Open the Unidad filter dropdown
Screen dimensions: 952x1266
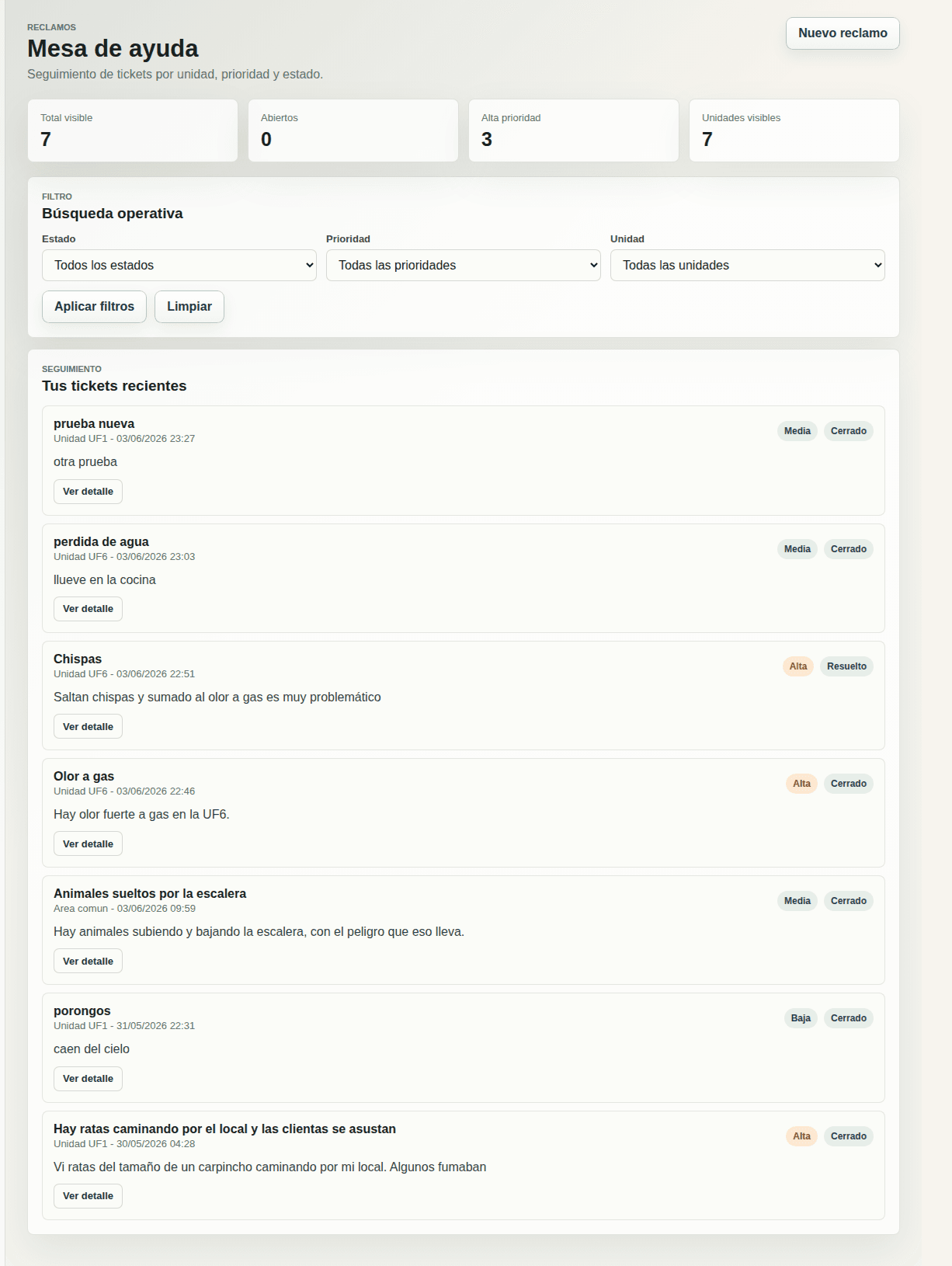(x=748, y=265)
